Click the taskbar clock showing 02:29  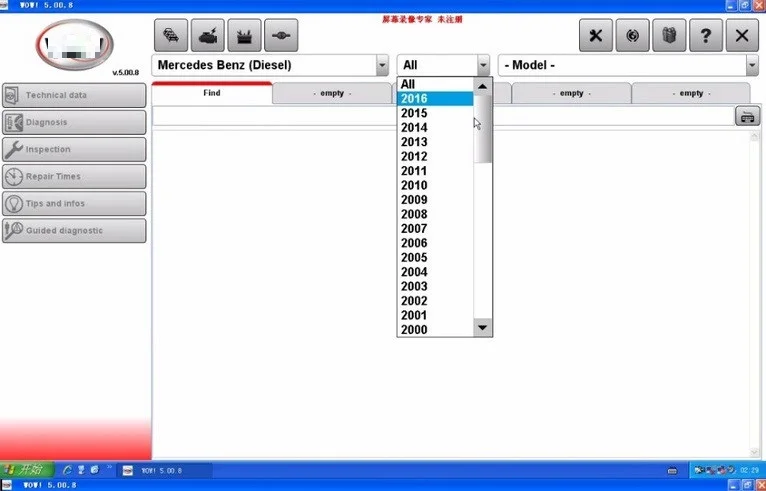point(749,470)
